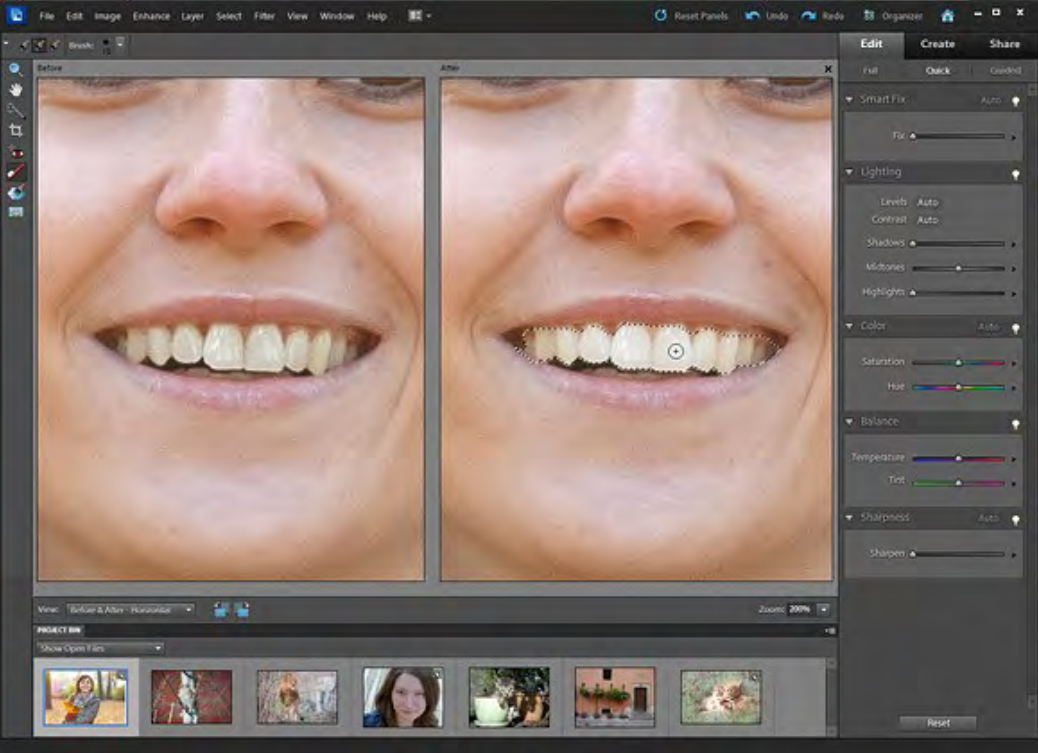The image size is (1038, 753).
Task: Select the Whiten Teeth tool
Action: click(16, 172)
